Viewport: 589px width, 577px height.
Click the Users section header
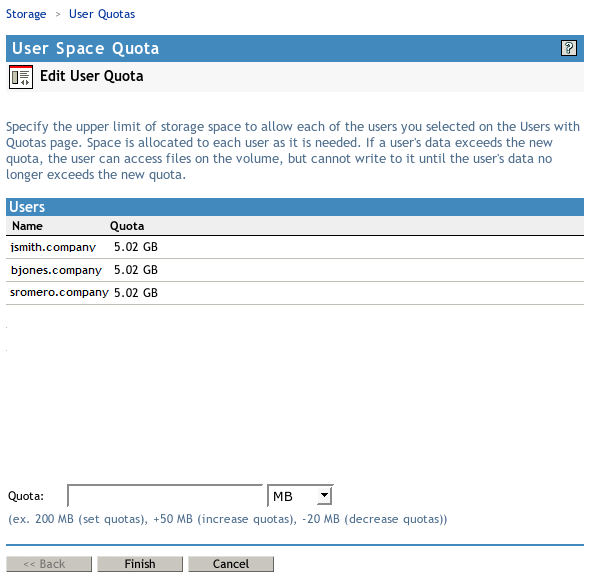point(295,207)
